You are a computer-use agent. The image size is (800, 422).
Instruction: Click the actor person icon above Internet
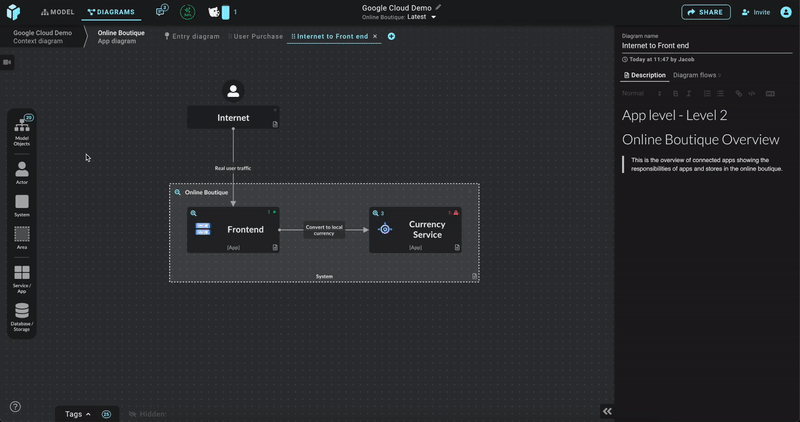pos(233,91)
